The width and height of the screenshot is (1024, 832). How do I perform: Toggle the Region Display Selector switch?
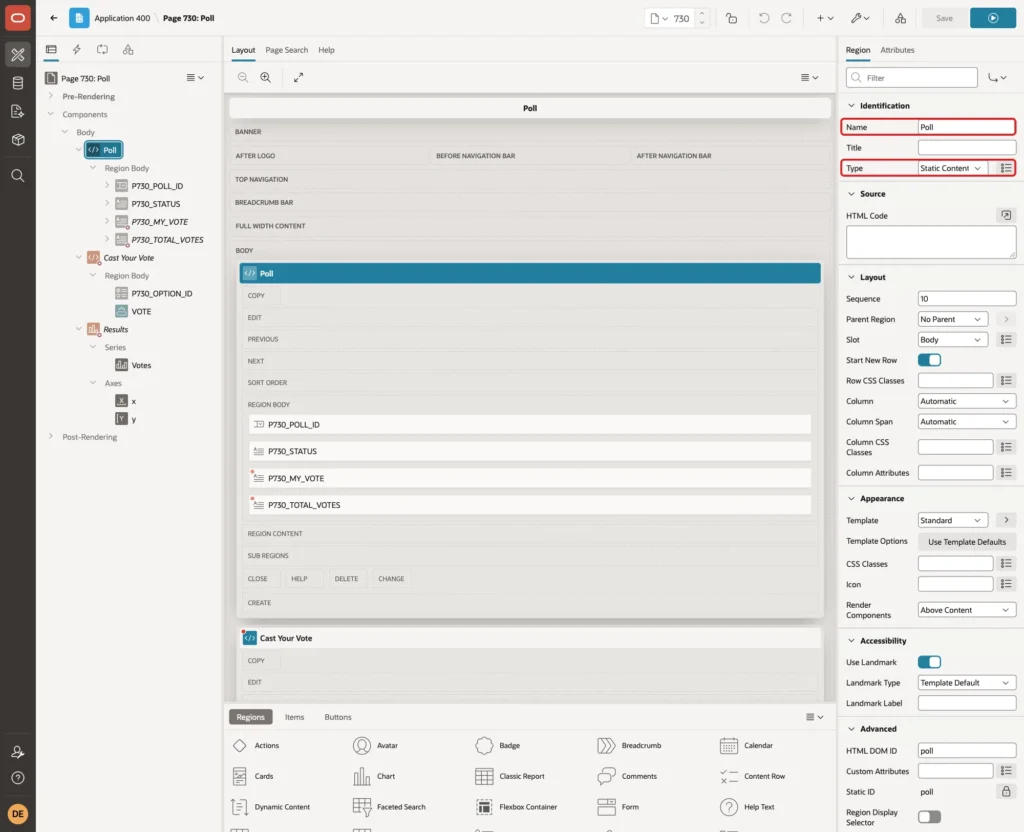click(x=929, y=817)
